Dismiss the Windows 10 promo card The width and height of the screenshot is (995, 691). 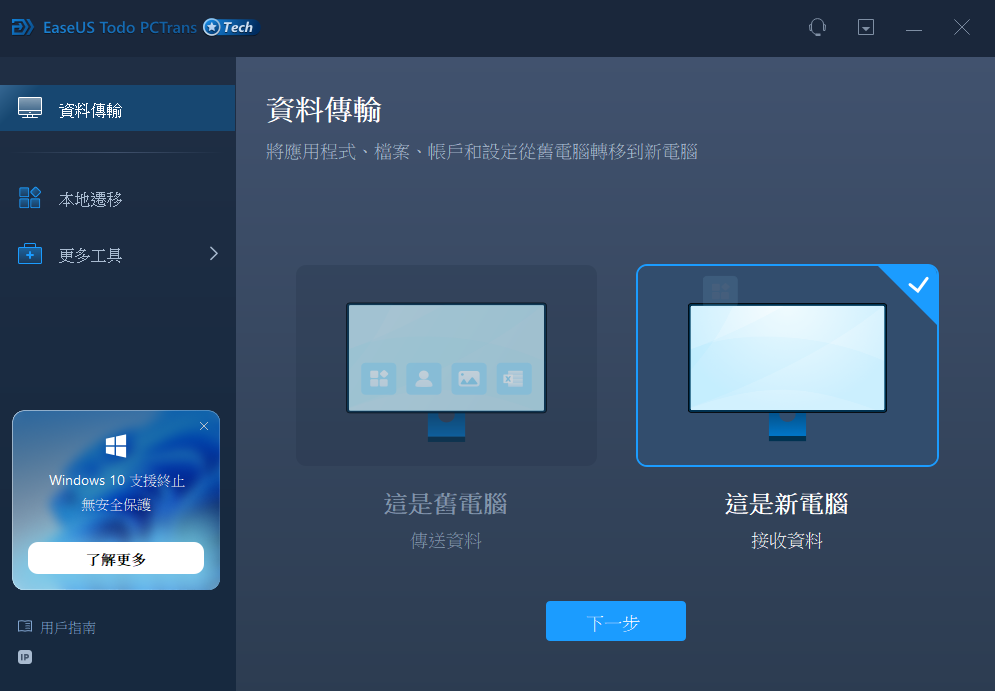(204, 426)
